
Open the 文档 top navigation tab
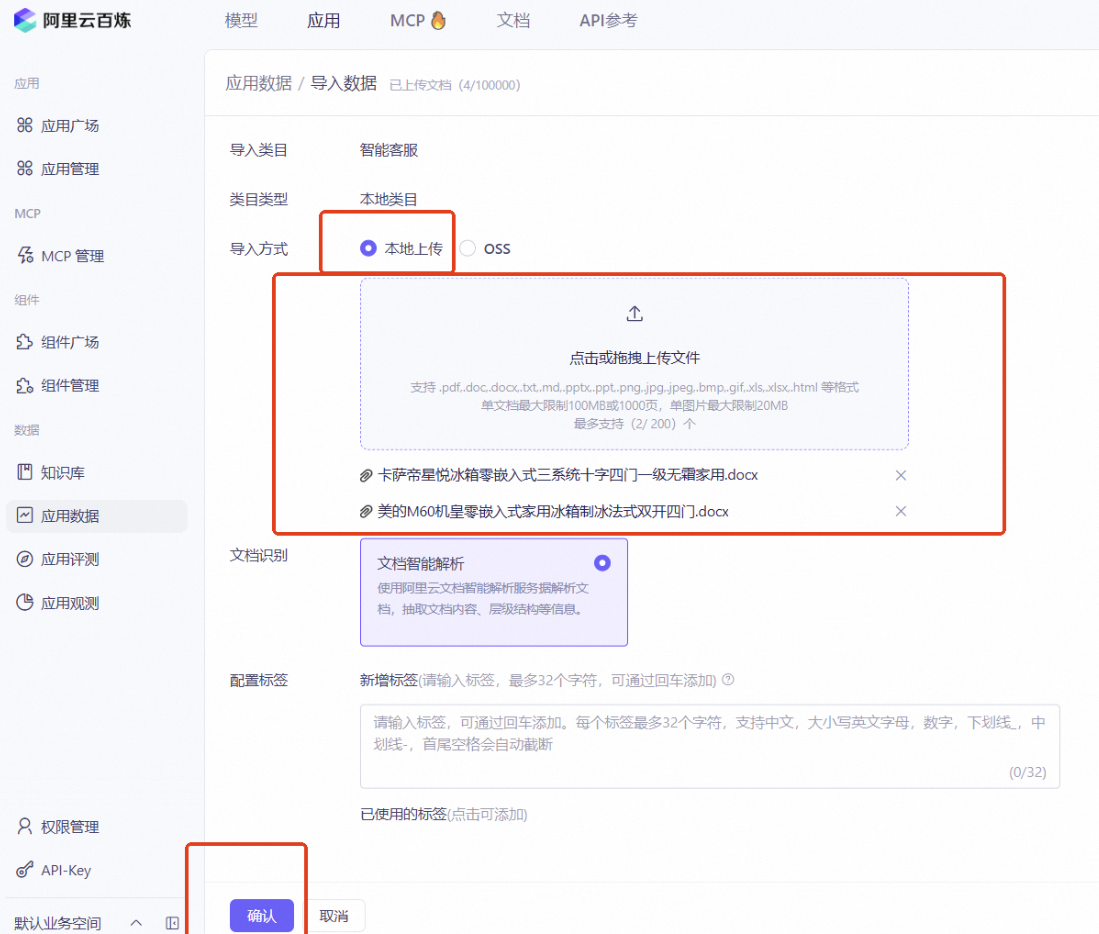(x=513, y=21)
